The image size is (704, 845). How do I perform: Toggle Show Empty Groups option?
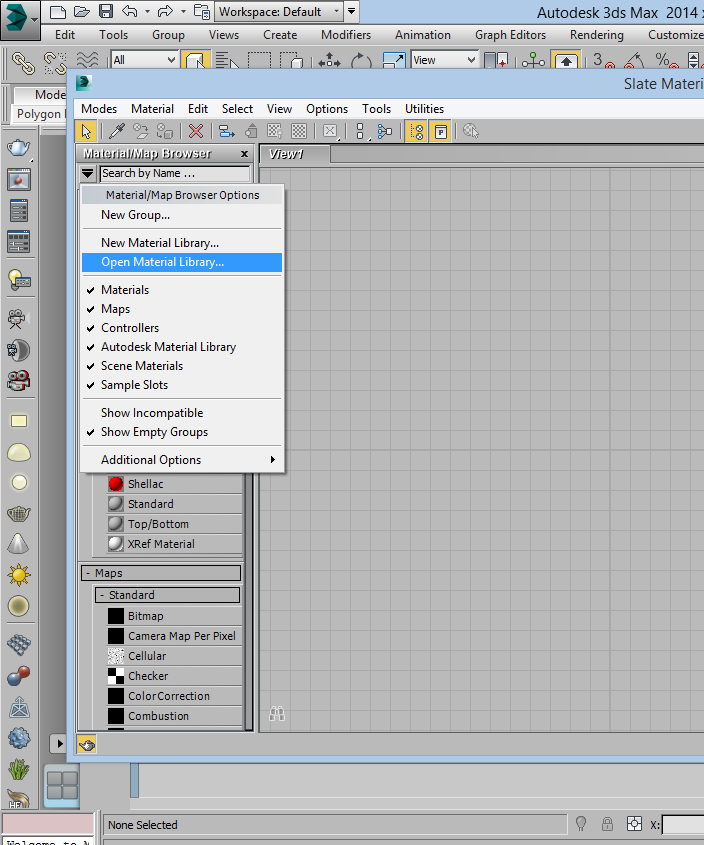click(x=154, y=432)
